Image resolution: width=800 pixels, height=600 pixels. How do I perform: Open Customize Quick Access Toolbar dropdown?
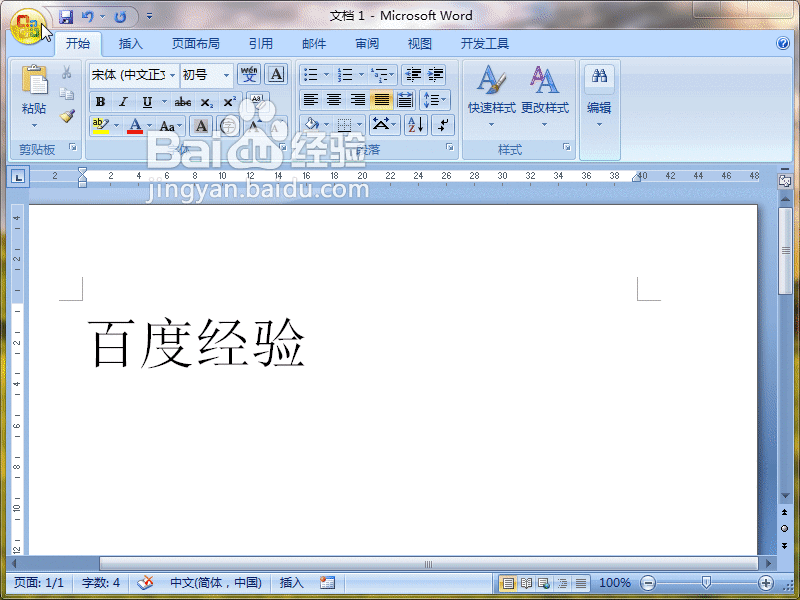149,17
